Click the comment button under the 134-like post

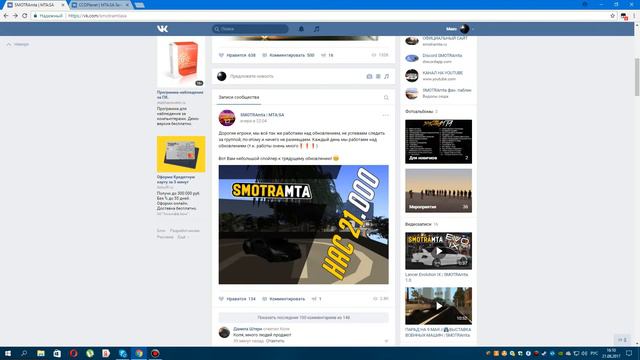pos(284,299)
